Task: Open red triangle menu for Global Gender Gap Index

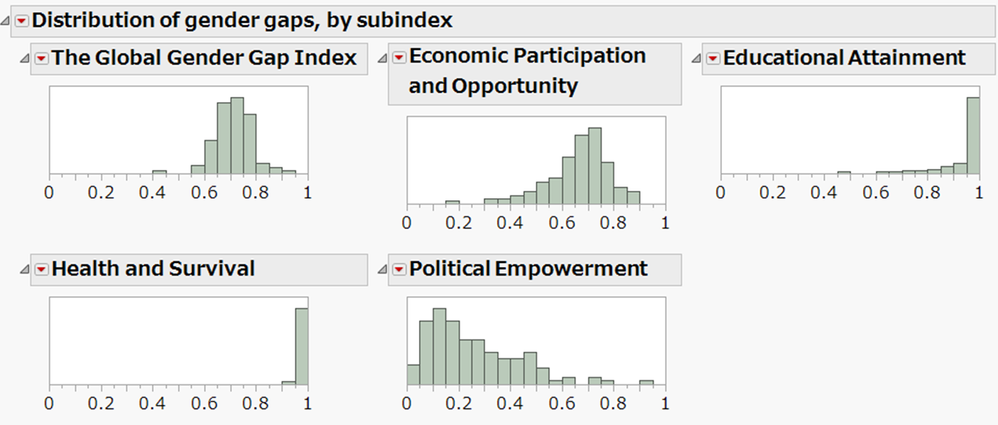Action: (41, 59)
